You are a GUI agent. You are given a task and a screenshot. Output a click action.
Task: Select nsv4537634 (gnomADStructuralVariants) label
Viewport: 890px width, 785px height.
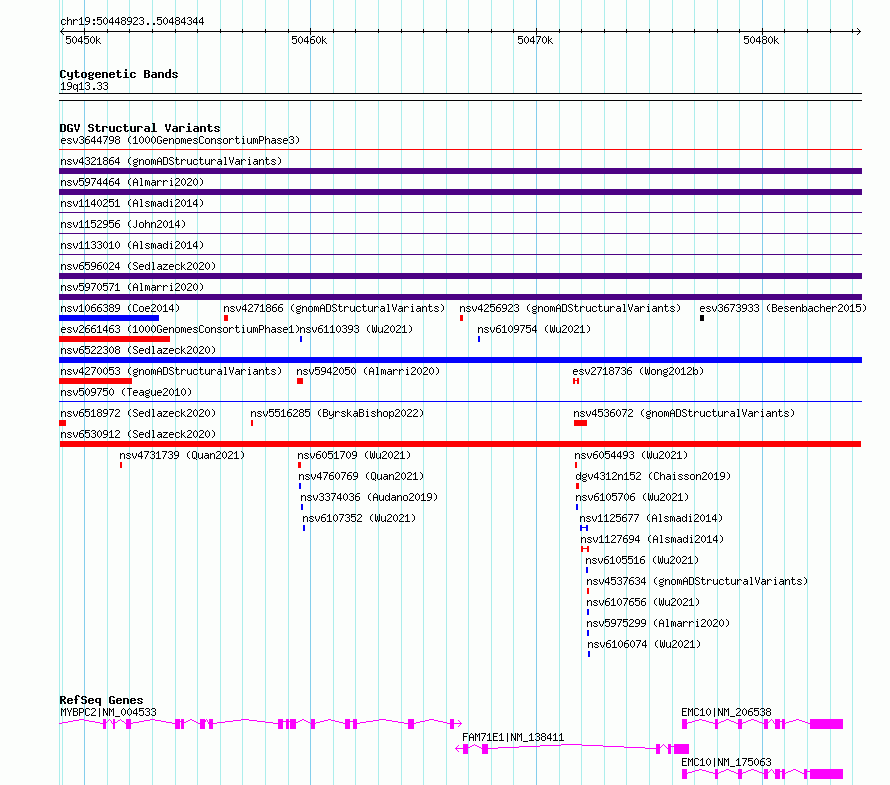(697, 581)
